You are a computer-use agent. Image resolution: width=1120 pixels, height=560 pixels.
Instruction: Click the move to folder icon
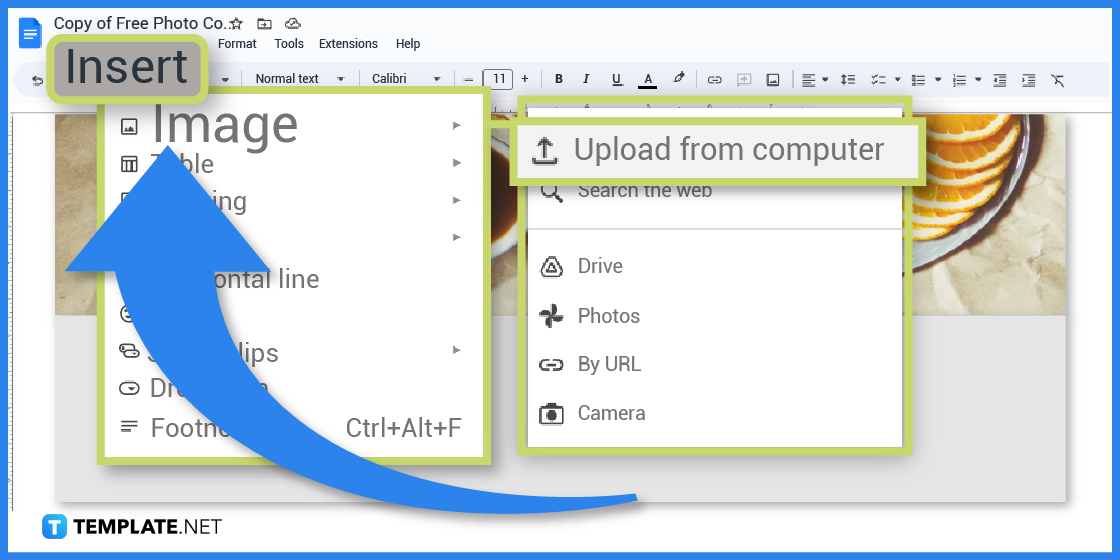pos(264,24)
